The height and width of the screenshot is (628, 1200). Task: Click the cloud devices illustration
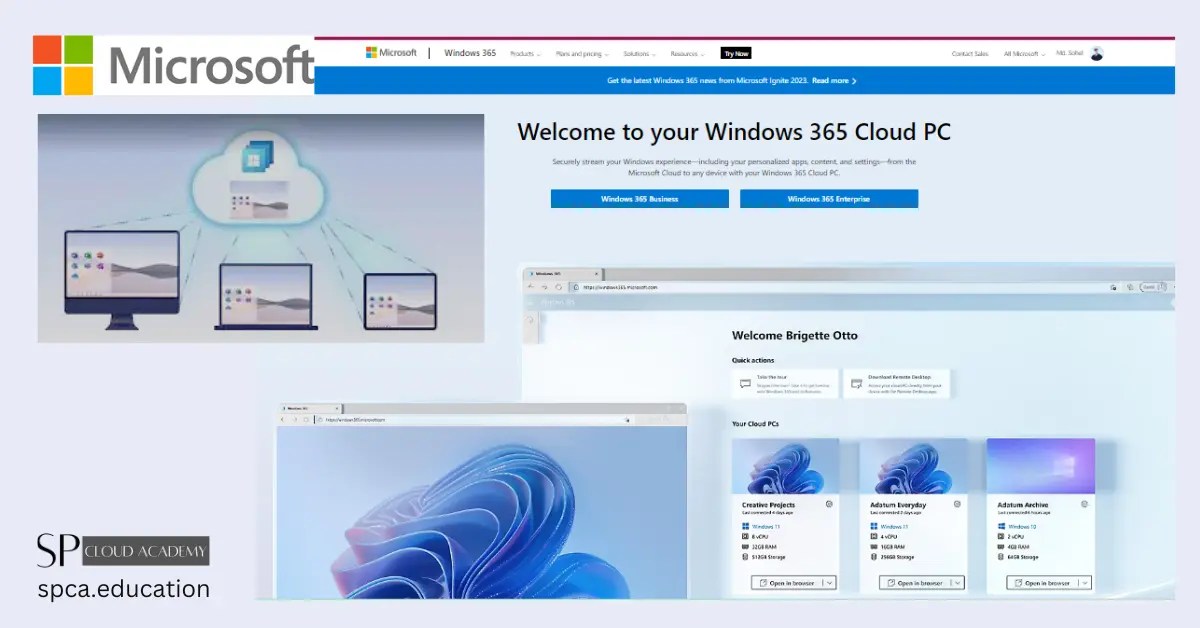(x=260, y=228)
